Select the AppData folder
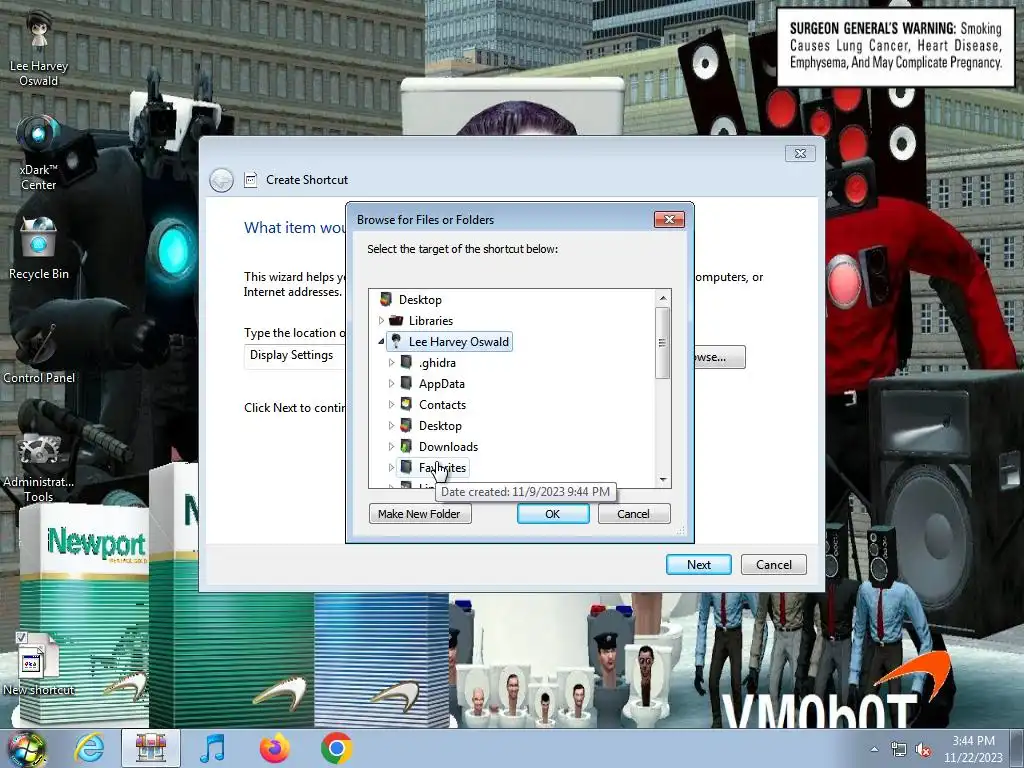Viewport: 1024px width, 768px height. (441, 383)
